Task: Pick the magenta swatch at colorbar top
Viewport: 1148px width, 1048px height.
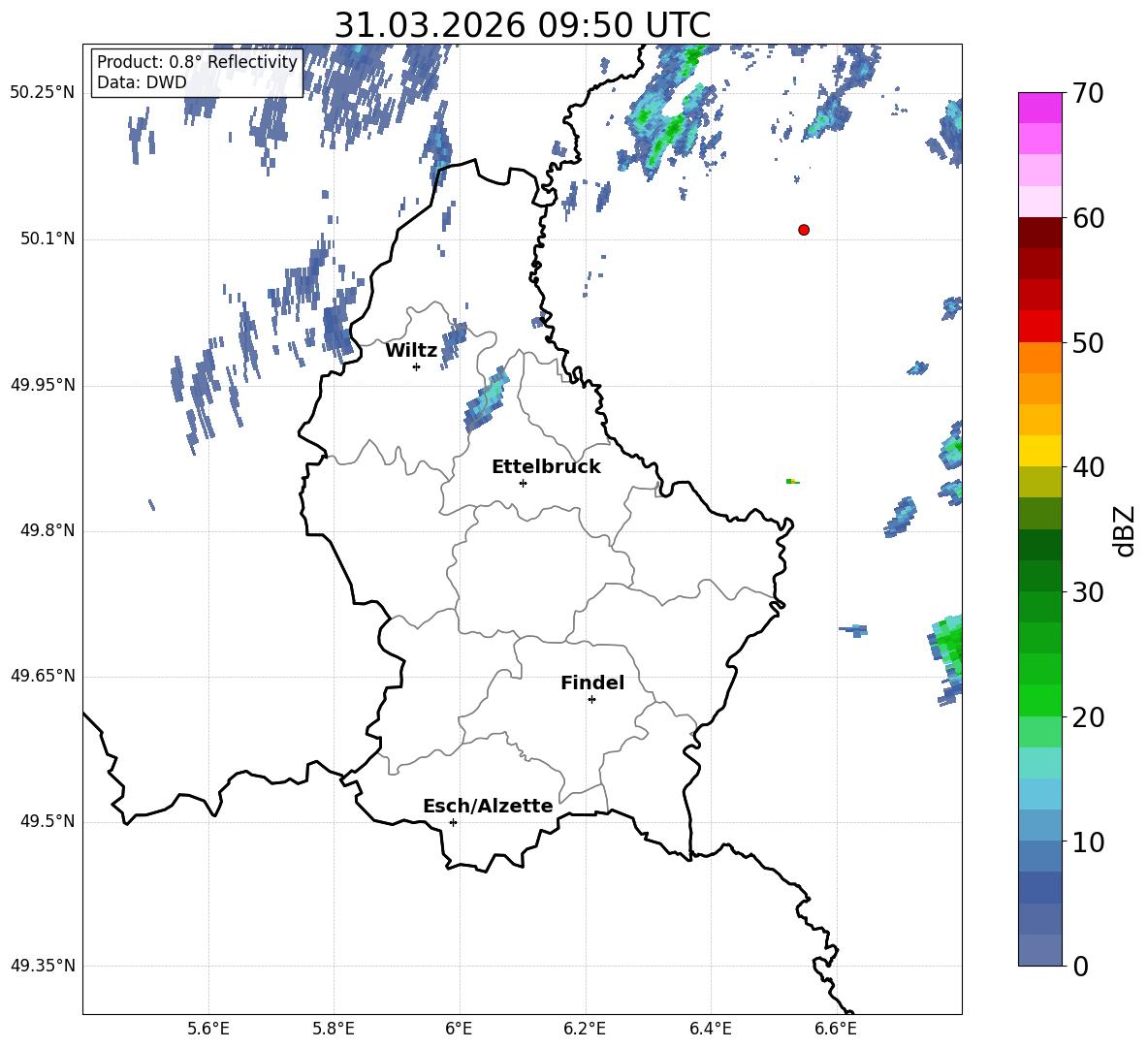Action: click(1039, 108)
